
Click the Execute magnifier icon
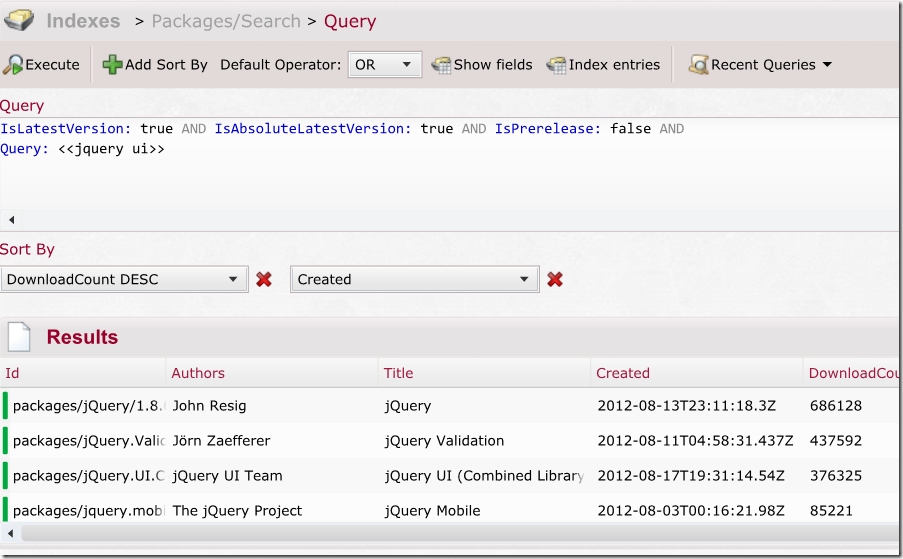[13, 64]
